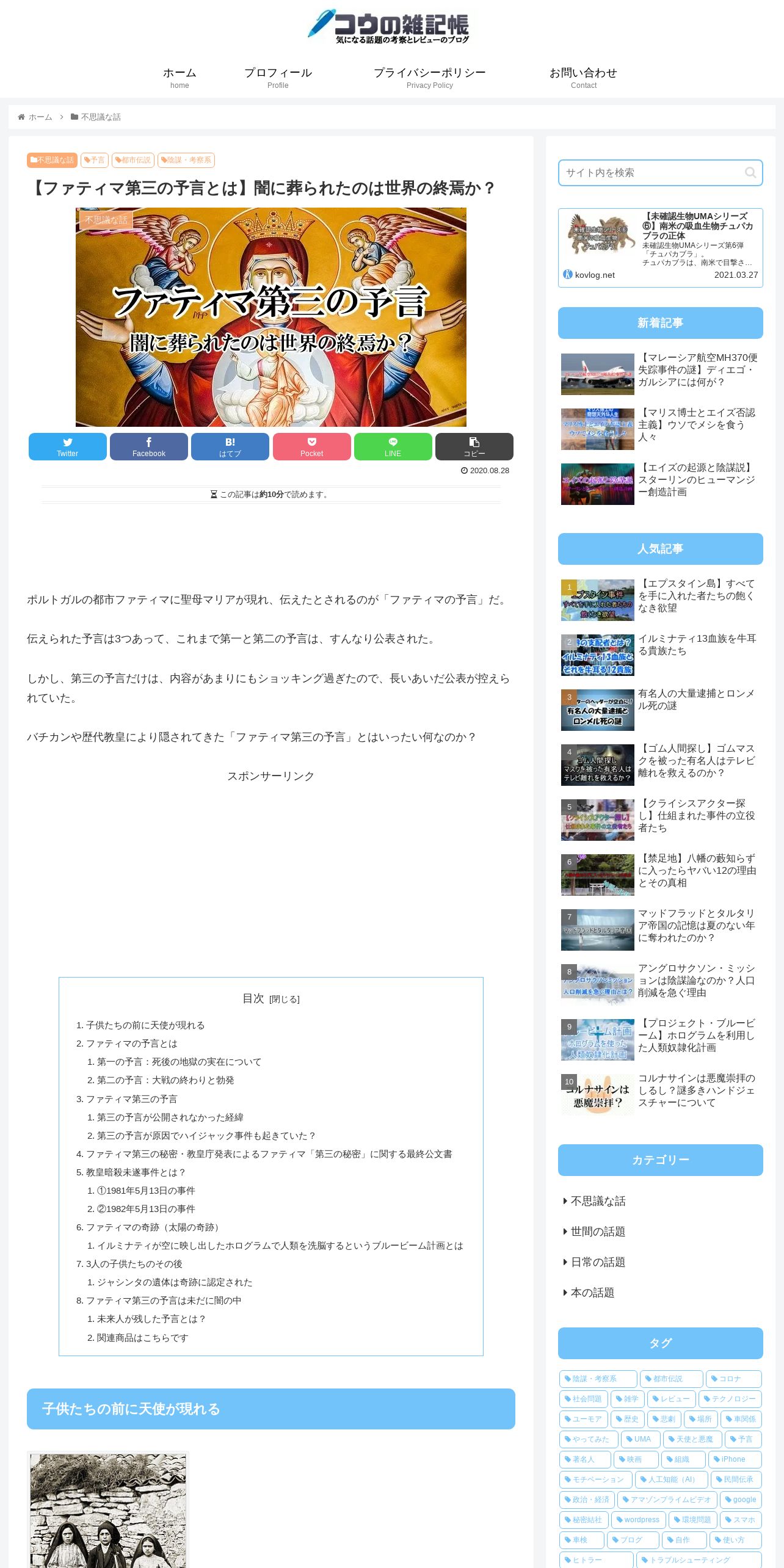Save the article to Pocket
The width and height of the screenshot is (784, 1568).
[312, 446]
